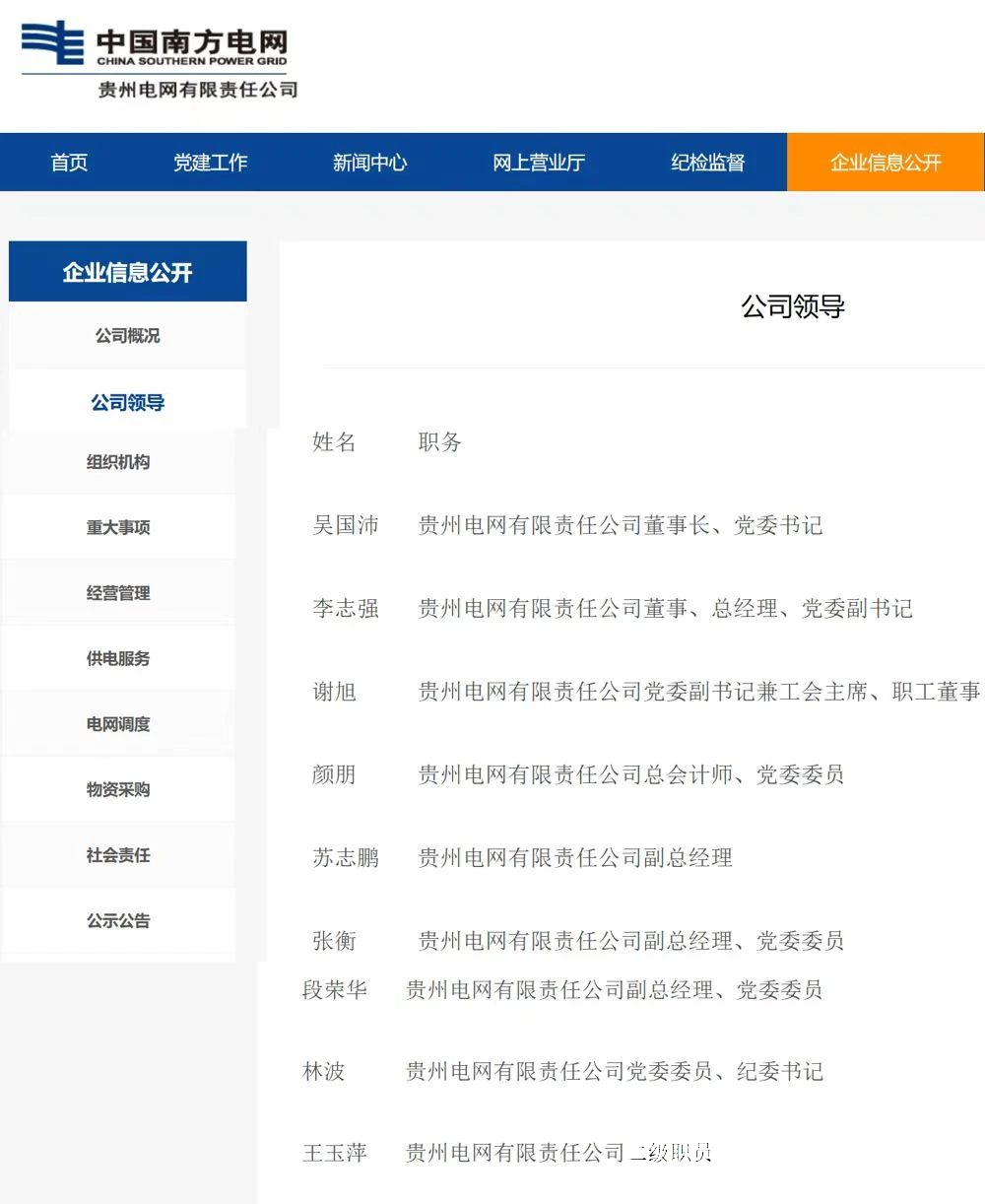Open the 经营管理 sidebar item
The width and height of the screenshot is (985, 1204).
tap(118, 592)
